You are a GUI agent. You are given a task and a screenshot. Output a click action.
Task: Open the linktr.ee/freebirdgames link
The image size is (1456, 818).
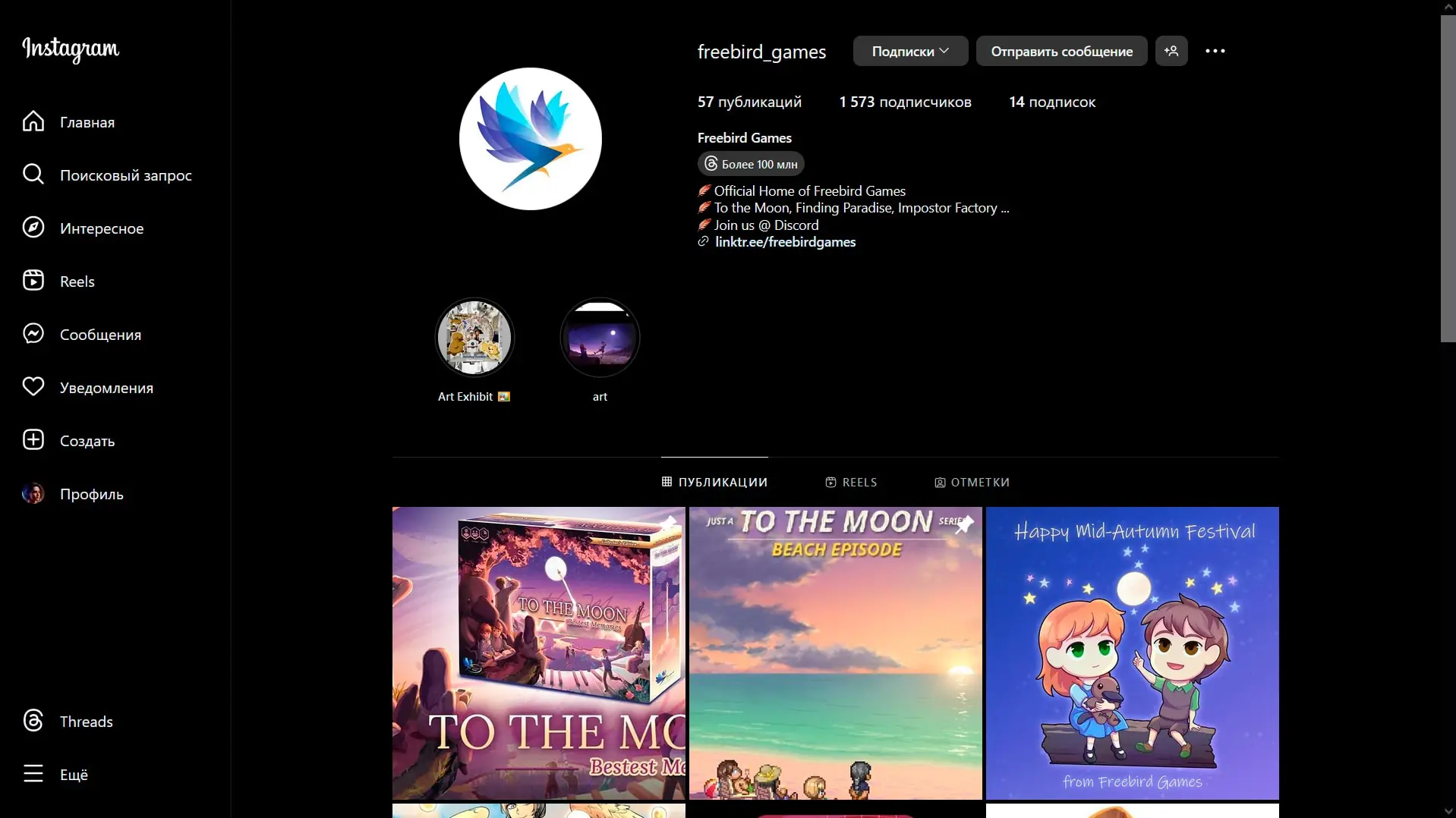785,242
